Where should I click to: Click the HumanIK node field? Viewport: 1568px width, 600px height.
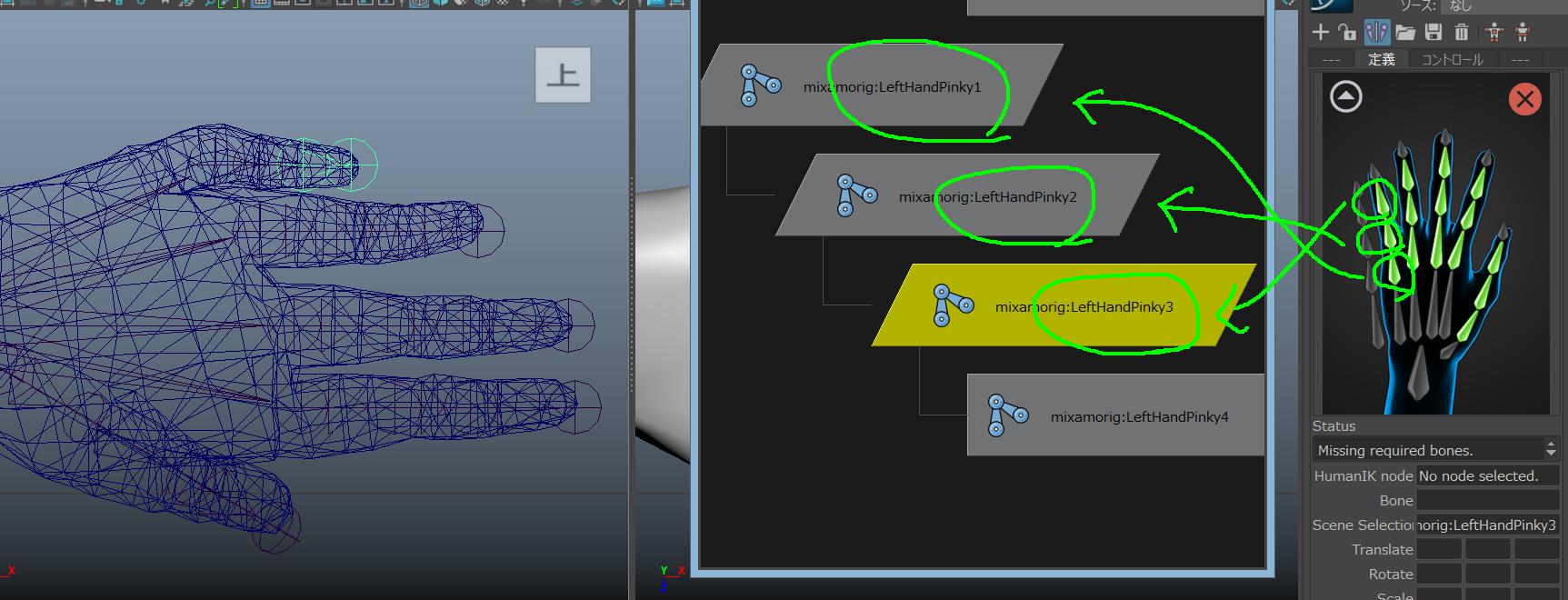[x=1487, y=475]
